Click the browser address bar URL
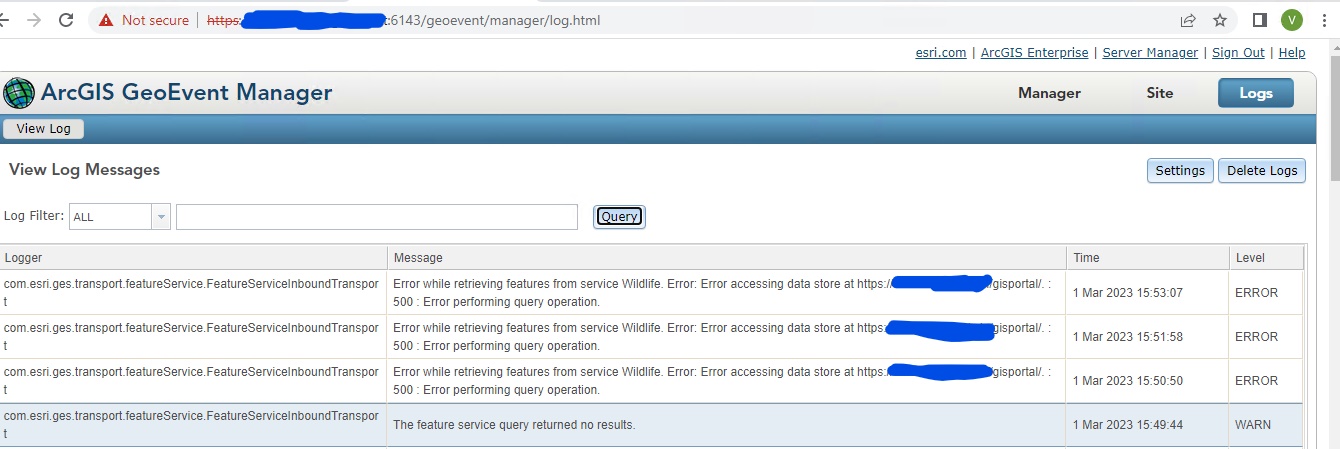This screenshot has height=449, width=1340. tap(405, 20)
